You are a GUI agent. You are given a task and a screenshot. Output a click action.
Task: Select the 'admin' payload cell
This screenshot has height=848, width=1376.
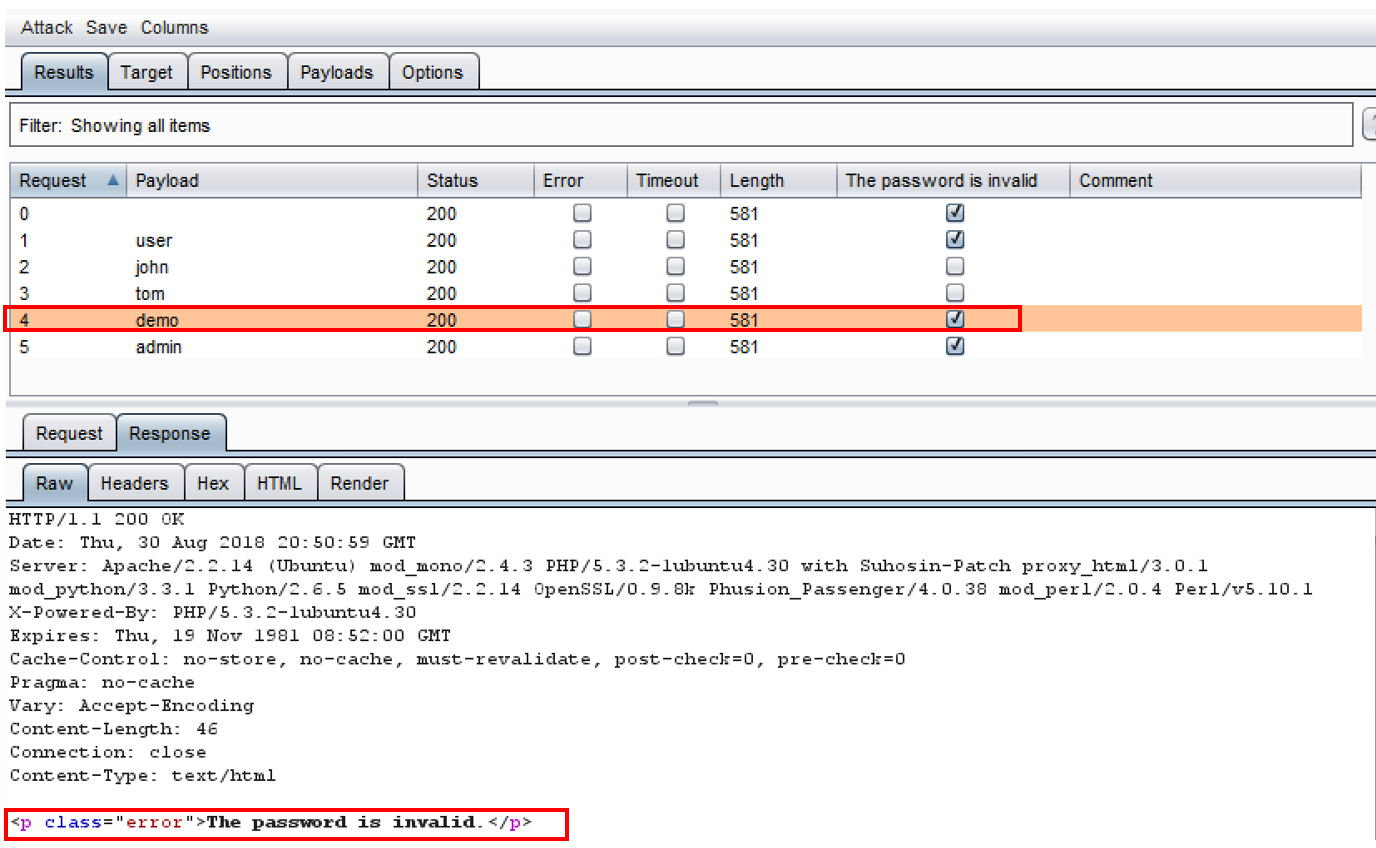click(159, 347)
